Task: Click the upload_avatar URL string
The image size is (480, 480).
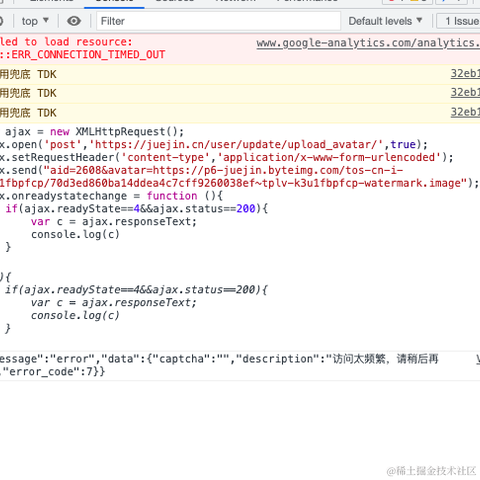Action: pyautogui.click(x=236, y=145)
